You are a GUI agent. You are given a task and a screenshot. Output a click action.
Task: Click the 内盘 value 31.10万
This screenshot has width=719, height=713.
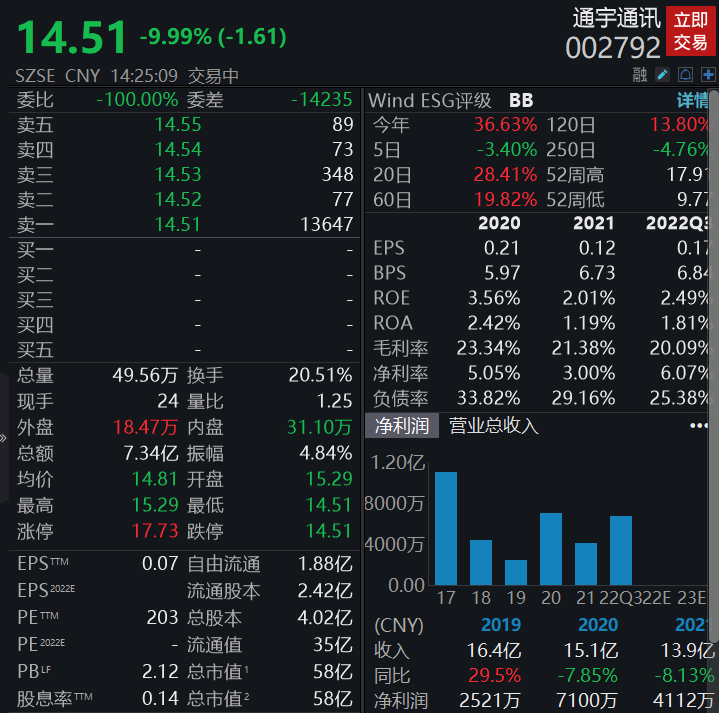[320, 427]
